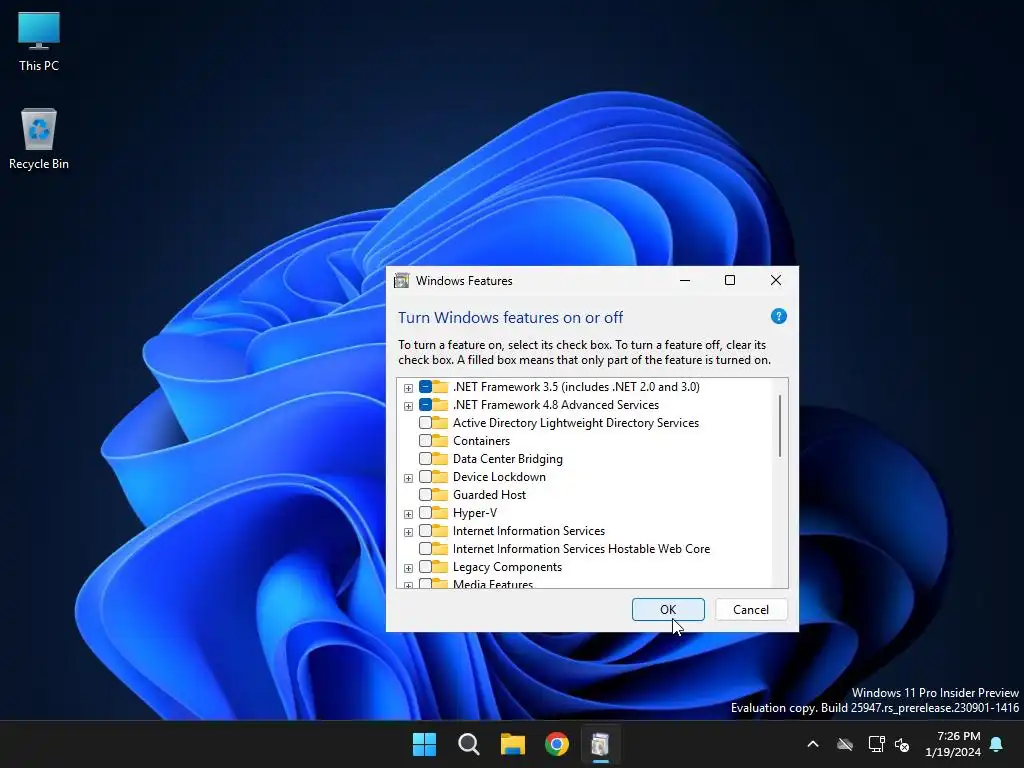This screenshot has width=1024, height=768.
Task: Close the Windows Features dialog
Action: (x=776, y=280)
